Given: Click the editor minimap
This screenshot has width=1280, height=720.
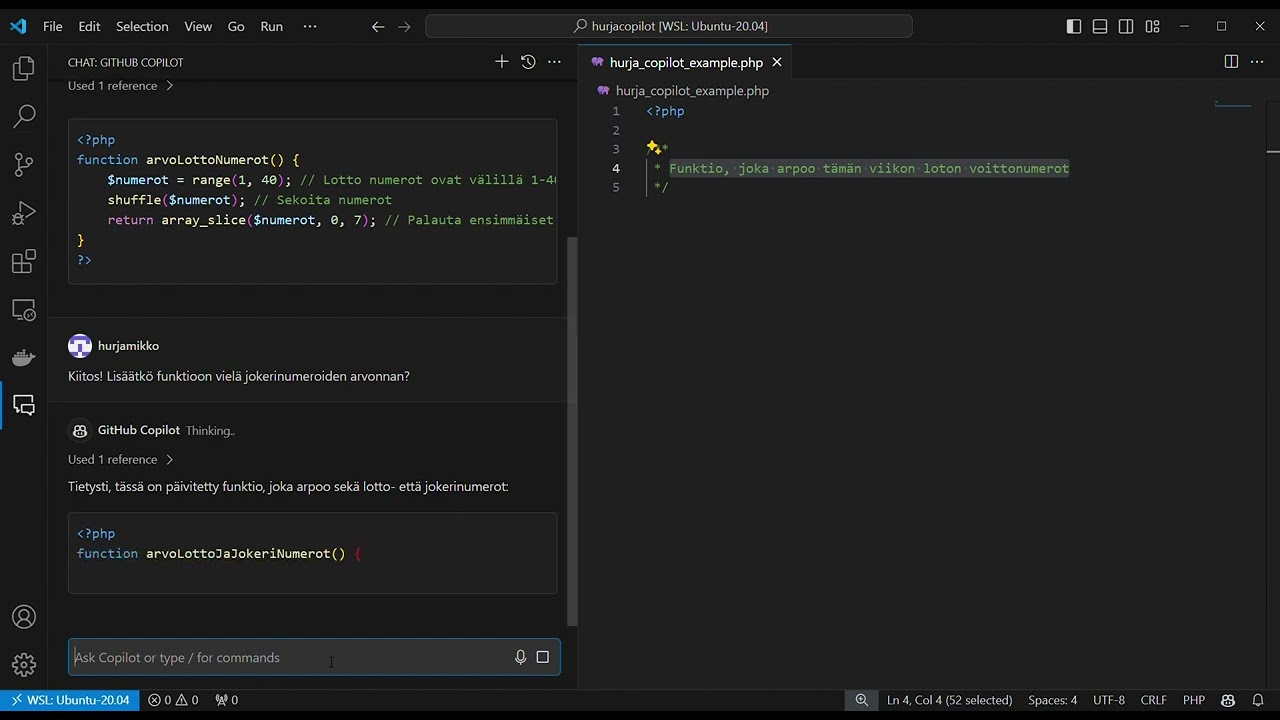Looking at the screenshot, I should point(1233,104).
